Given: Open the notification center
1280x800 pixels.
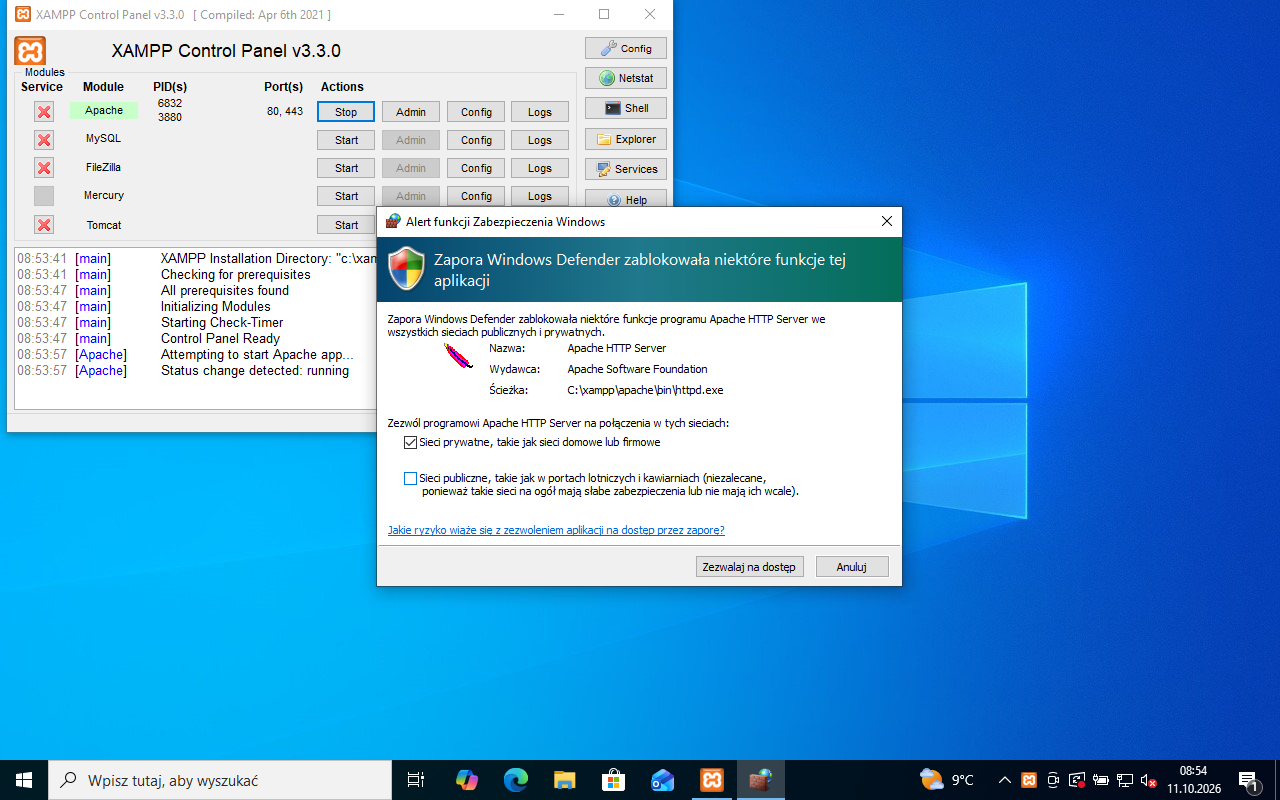Looking at the screenshot, I should coord(1249,780).
